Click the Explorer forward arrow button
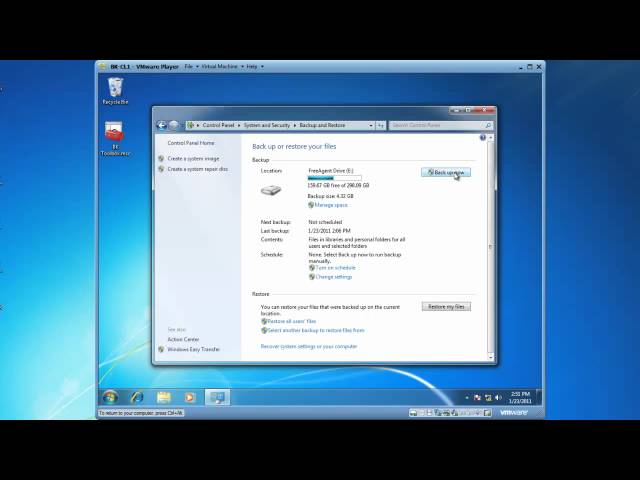The width and height of the screenshot is (640, 480). click(174, 125)
